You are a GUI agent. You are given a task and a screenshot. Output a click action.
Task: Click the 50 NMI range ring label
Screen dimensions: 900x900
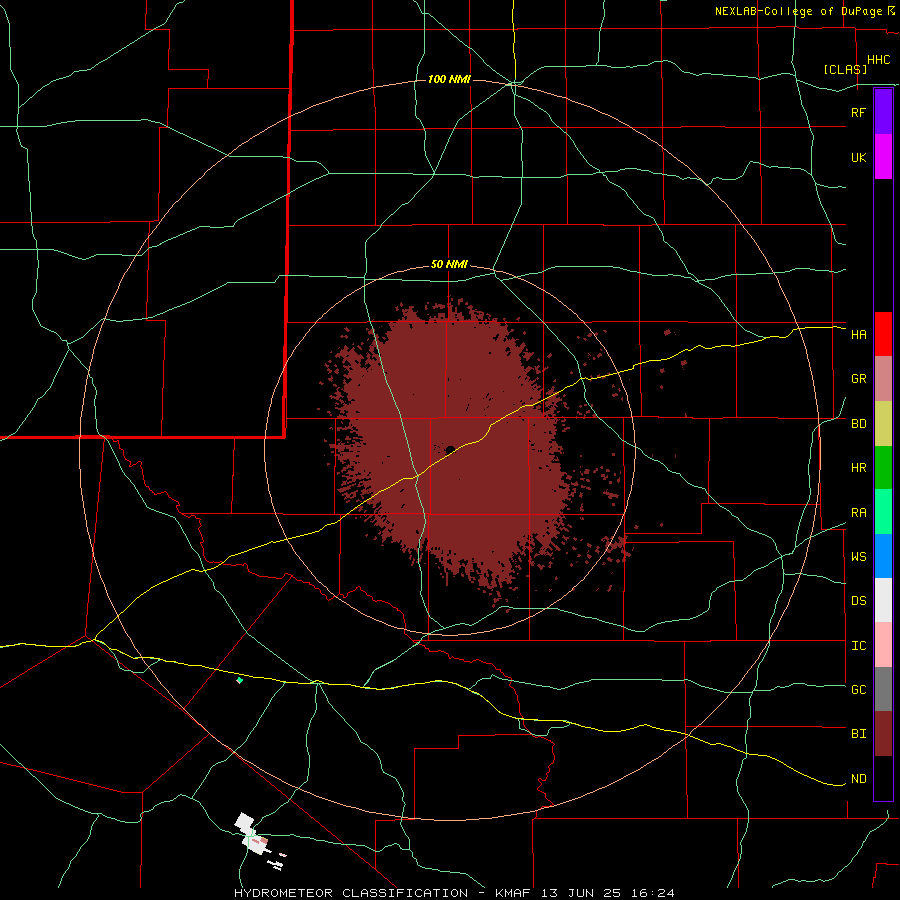pos(449,265)
